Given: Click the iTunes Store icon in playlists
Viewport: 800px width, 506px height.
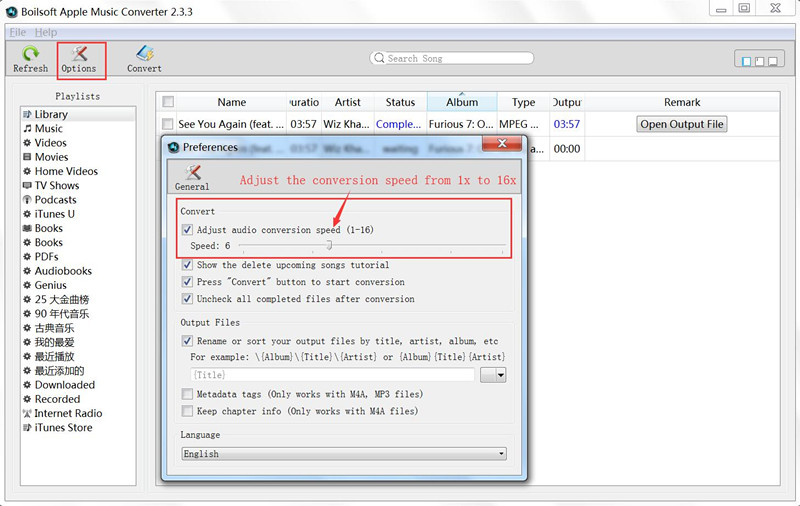Looking at the screenshot, I should (27, 427).
